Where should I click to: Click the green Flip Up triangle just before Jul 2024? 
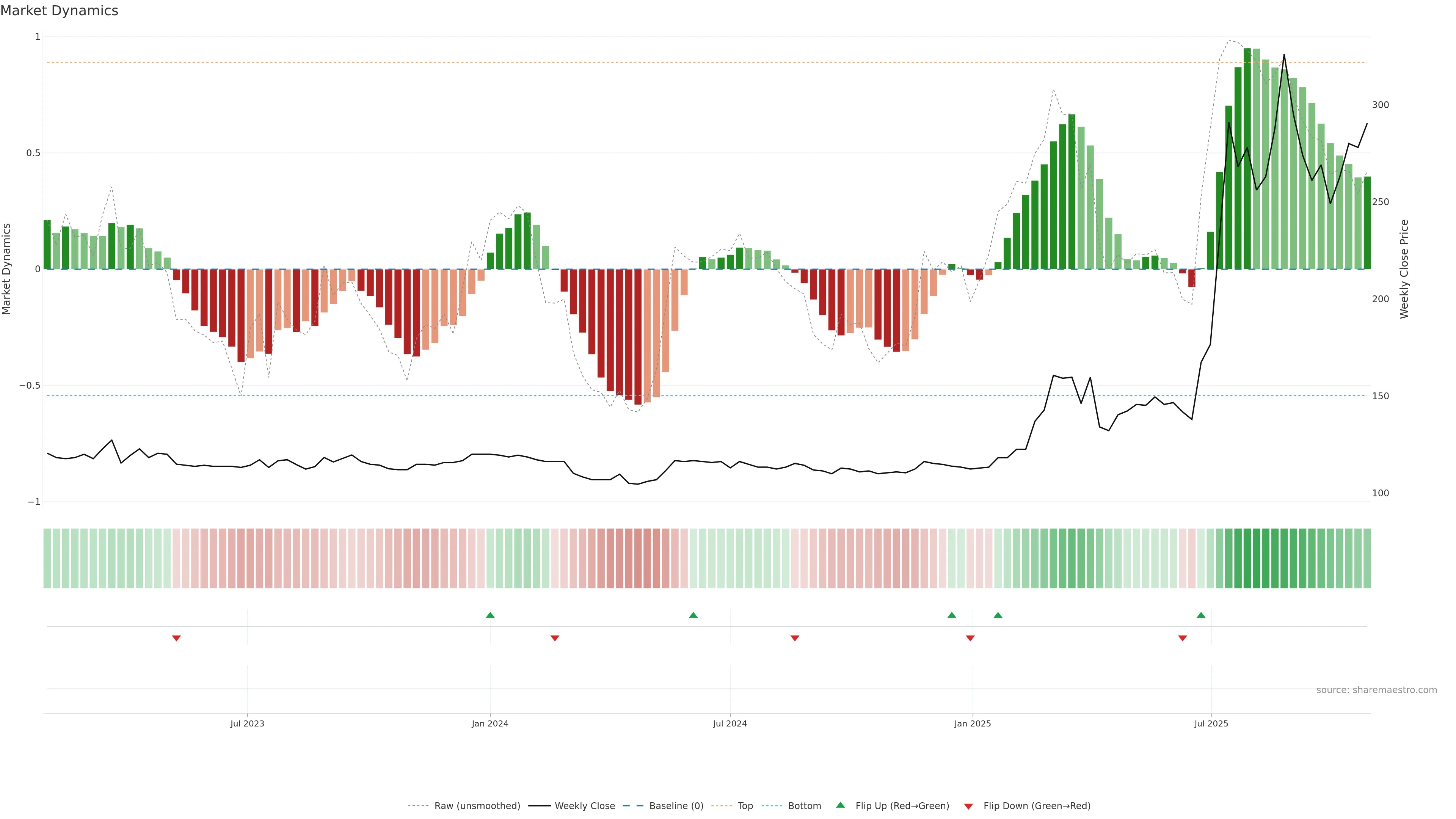click(x=693, y=615)
